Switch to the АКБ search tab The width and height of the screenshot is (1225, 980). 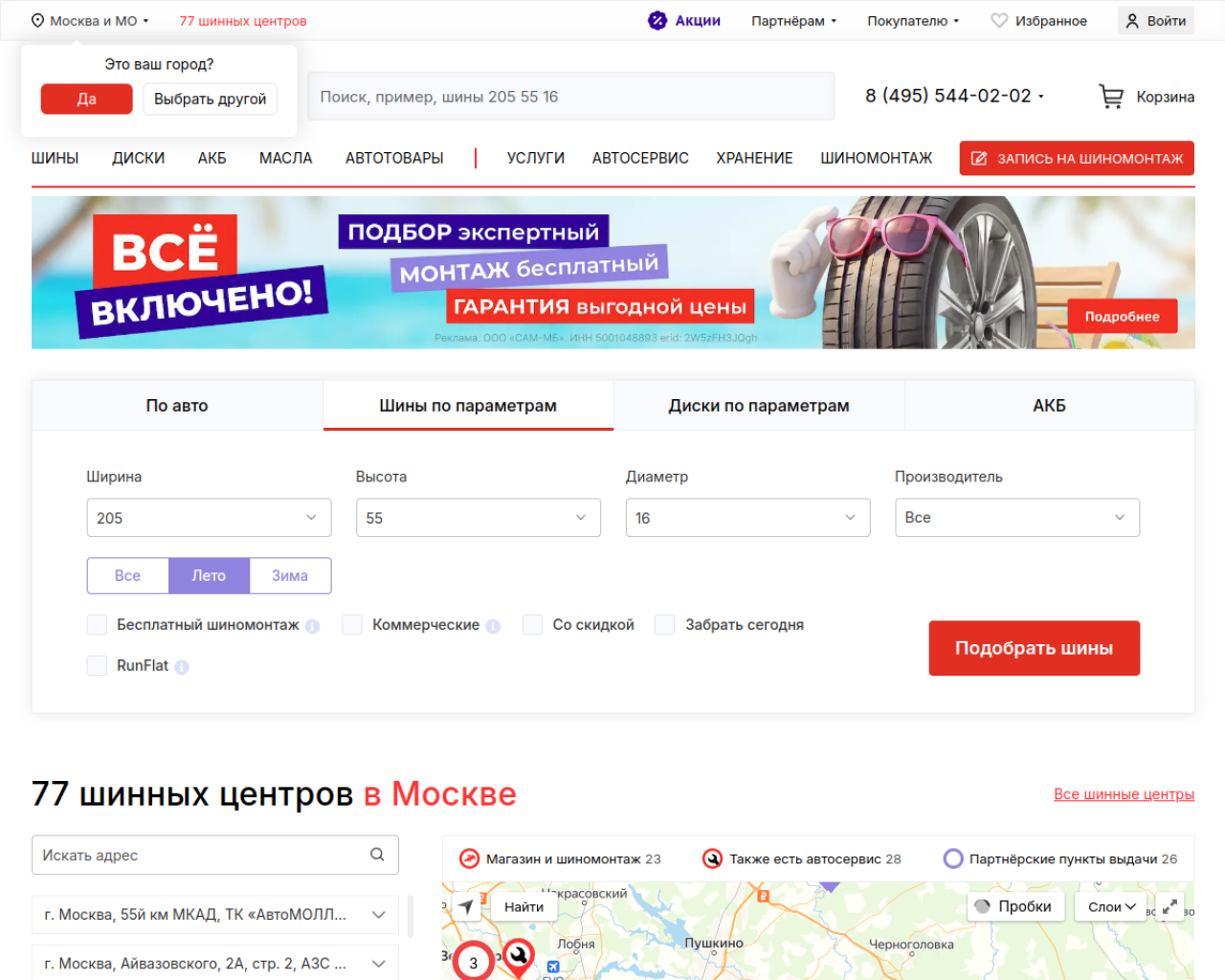(x=1049, y=406)
